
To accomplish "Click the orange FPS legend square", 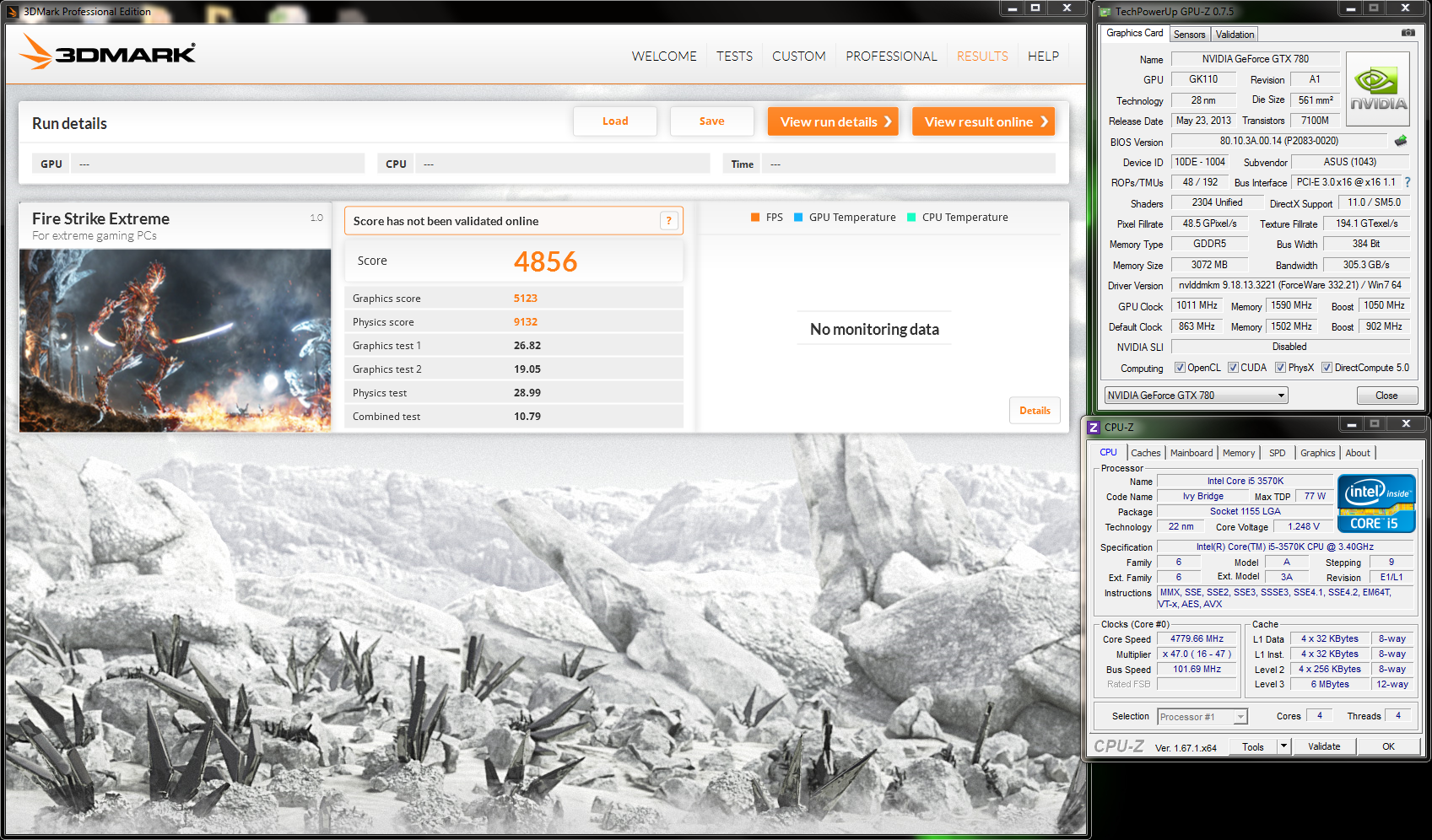I will (x=755, y=218).
